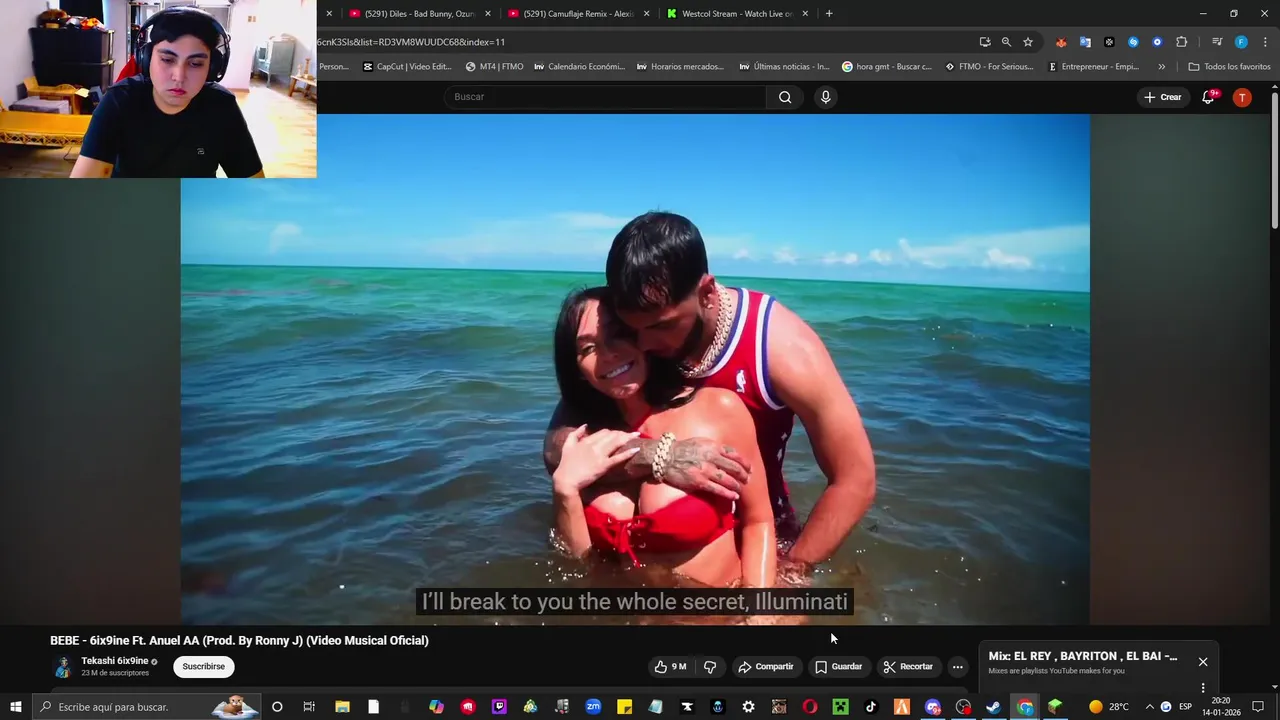Open the MetaMask fox extension
This screenshot has height=720, width=1280.
click(x=1061, y=42)
